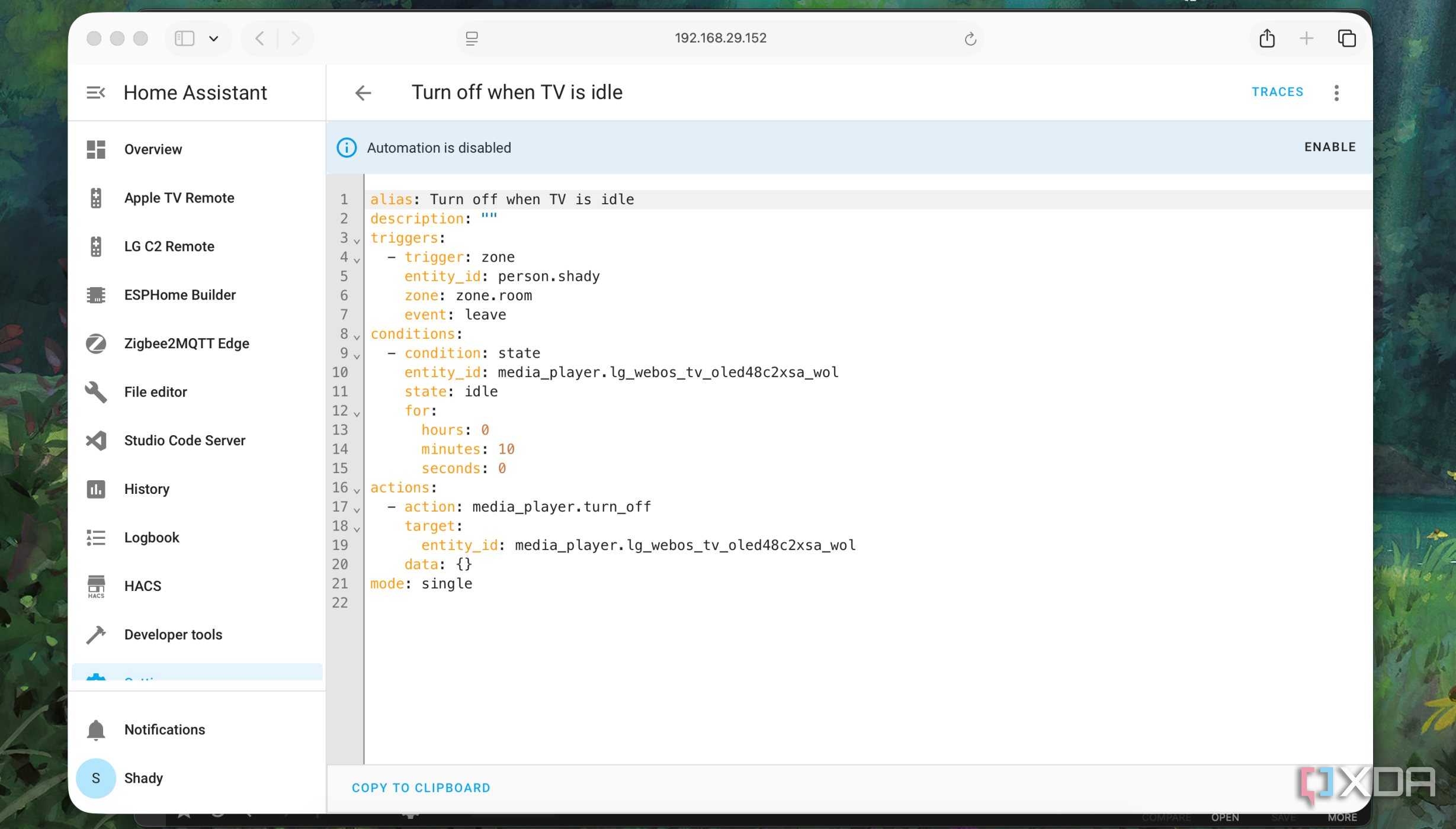Screen dimensions: 1456x829
Task: Show Safari tab overview
Action: click(x=1346, y=38)
